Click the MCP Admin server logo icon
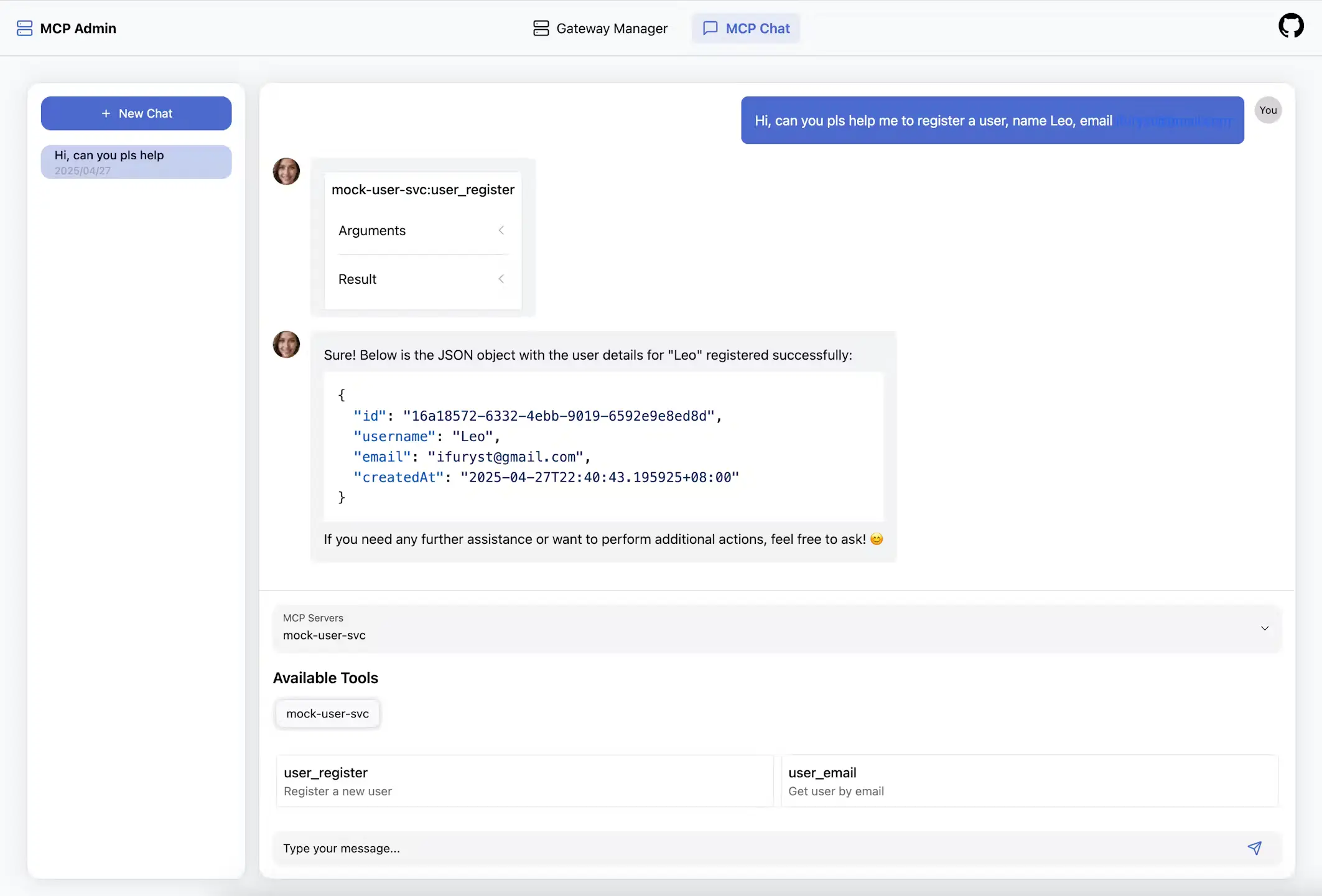This screenshot has height=896, width=1322. coord(24,28)
